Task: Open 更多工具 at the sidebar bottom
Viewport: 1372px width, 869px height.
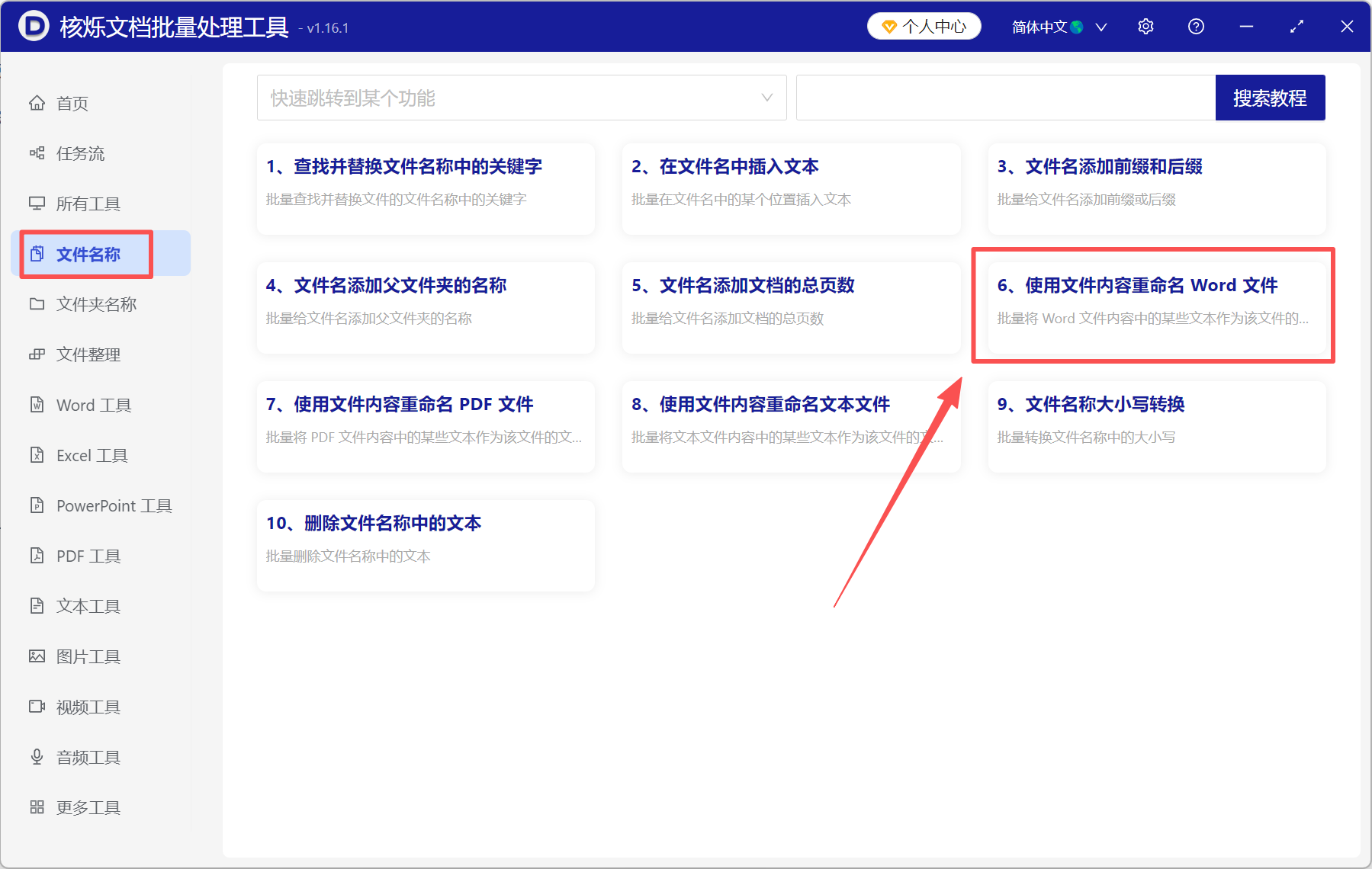Action: coord(88,806)
